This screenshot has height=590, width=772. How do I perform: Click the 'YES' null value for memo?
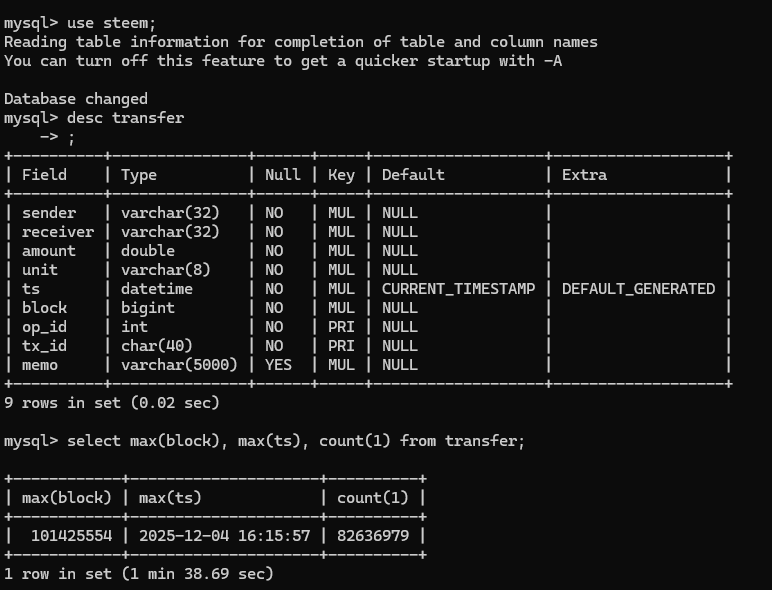click(x=278, y=365)
